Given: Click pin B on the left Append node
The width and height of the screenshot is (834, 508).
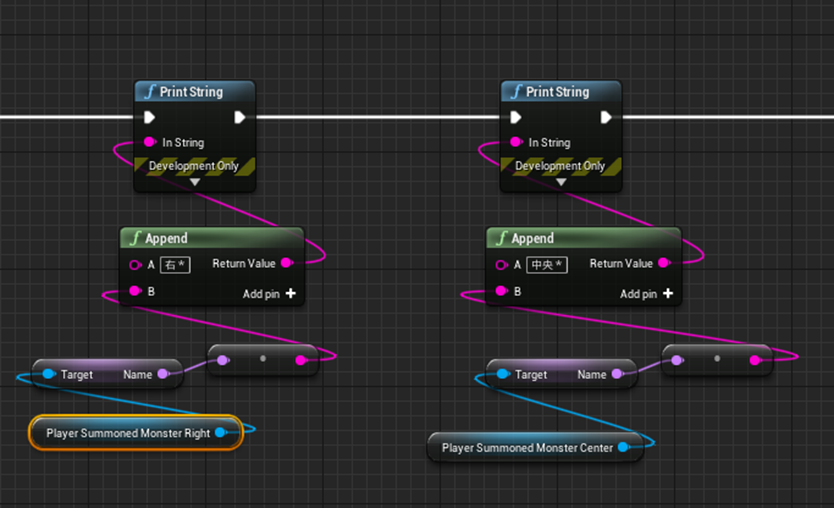Looking at the screenshot, I should point(135,290).
